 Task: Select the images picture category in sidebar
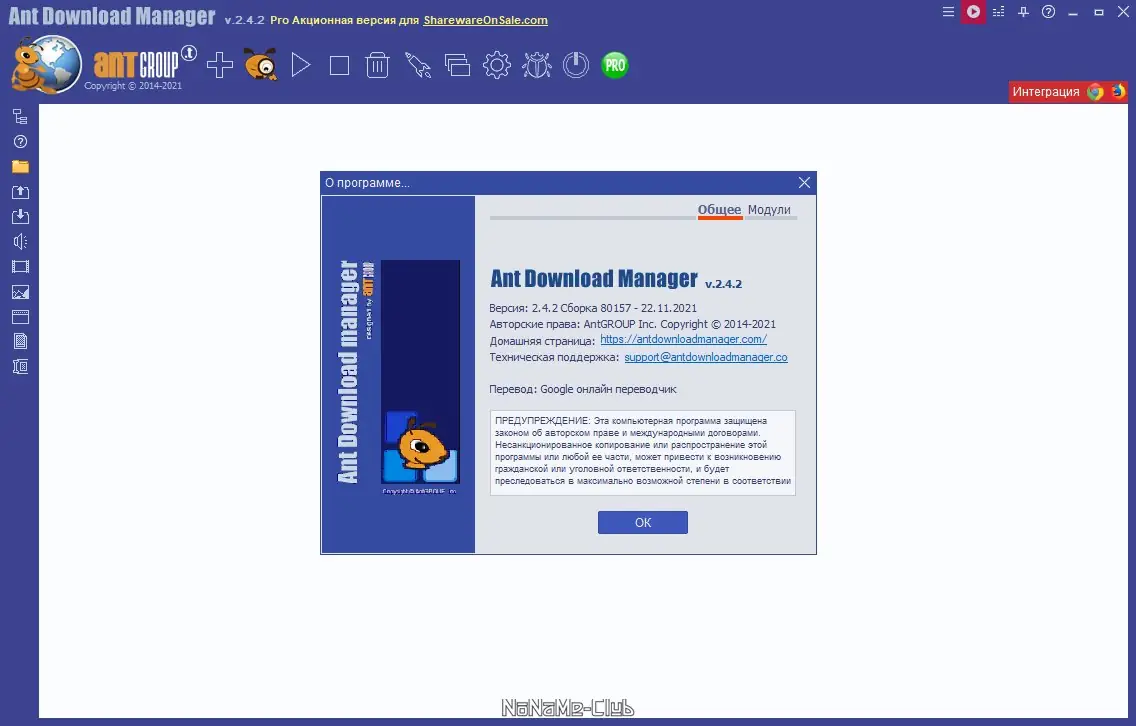[20, 292]
